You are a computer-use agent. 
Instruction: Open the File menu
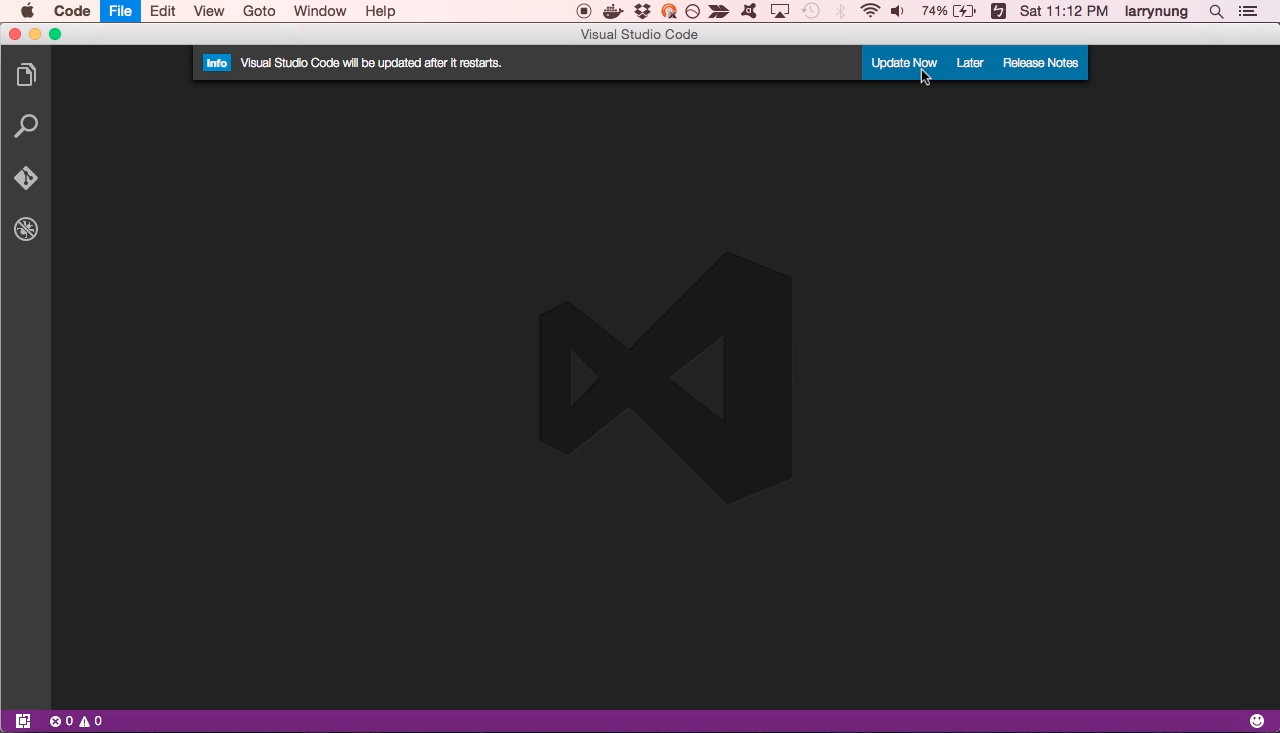120,11
